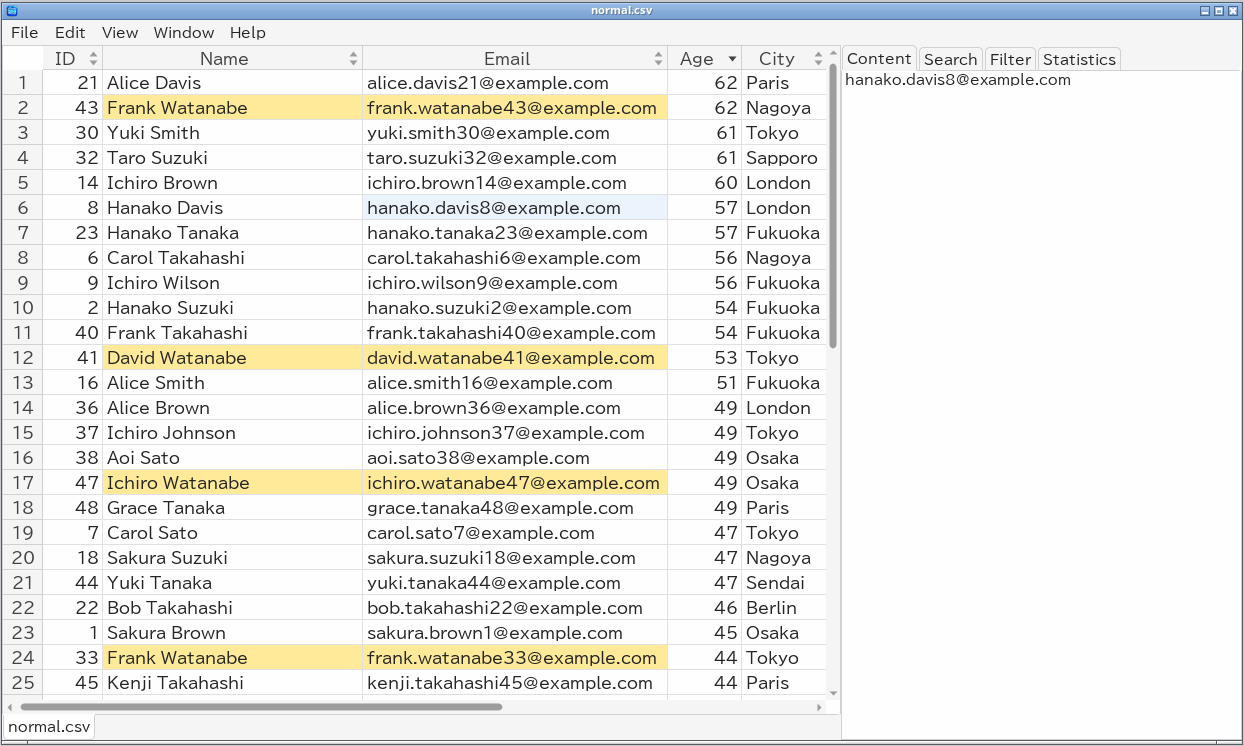
Task: Click the Content panel text 'hanako.davis8@example.com'
Action: tap(958, 80)
